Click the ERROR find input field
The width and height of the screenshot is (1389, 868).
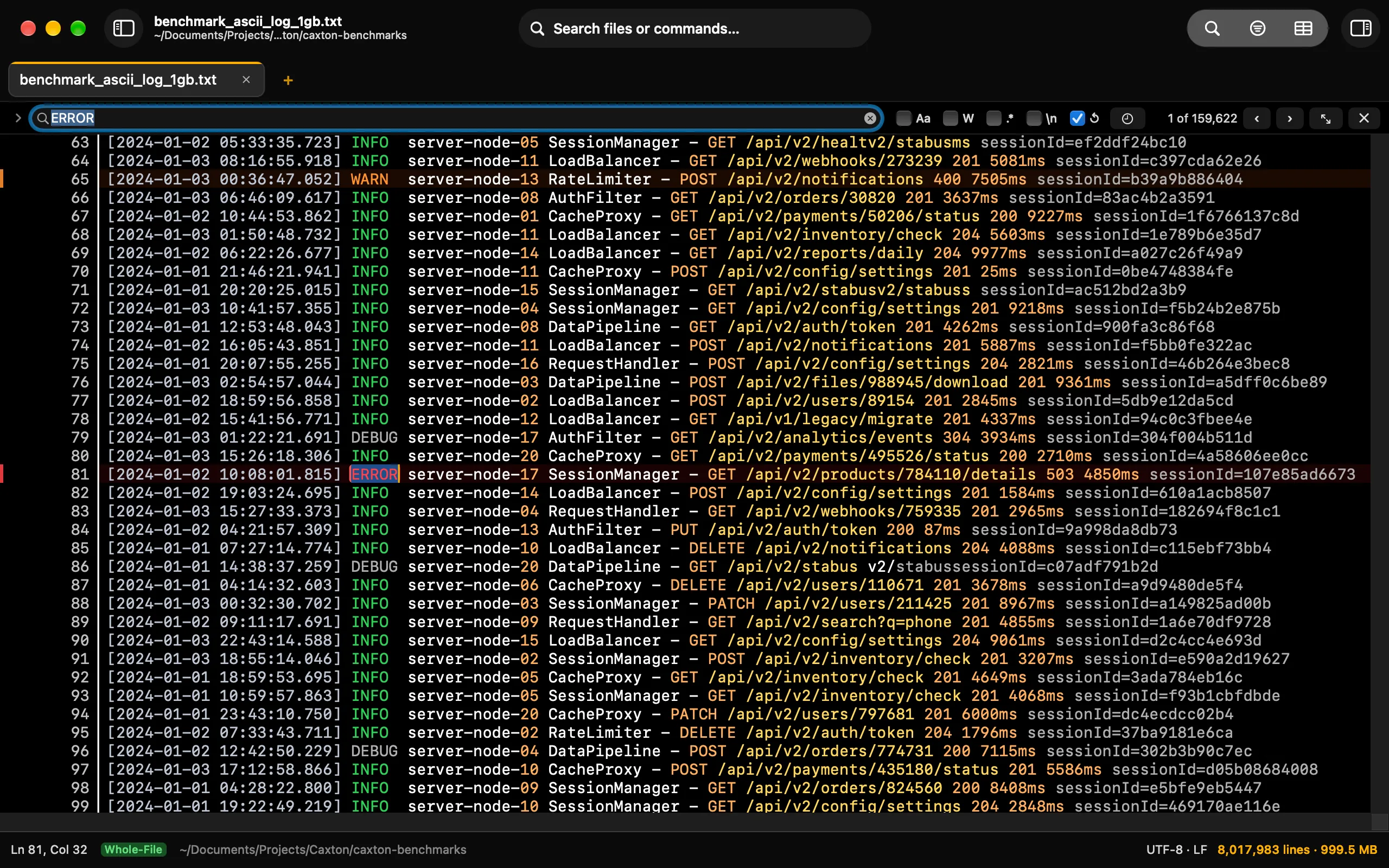pos(456,118)
